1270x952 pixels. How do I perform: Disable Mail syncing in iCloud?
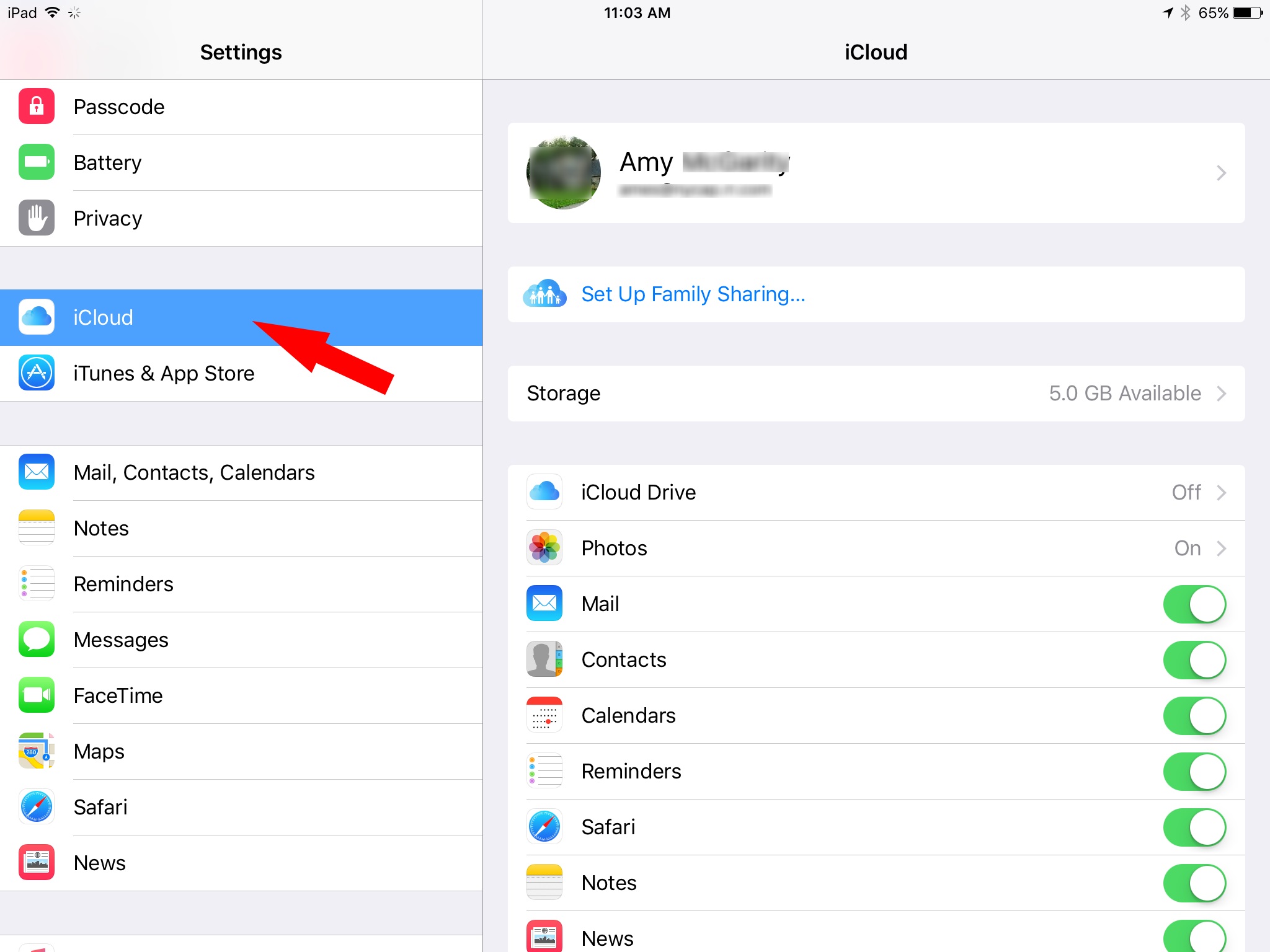tap(1194, 604)
